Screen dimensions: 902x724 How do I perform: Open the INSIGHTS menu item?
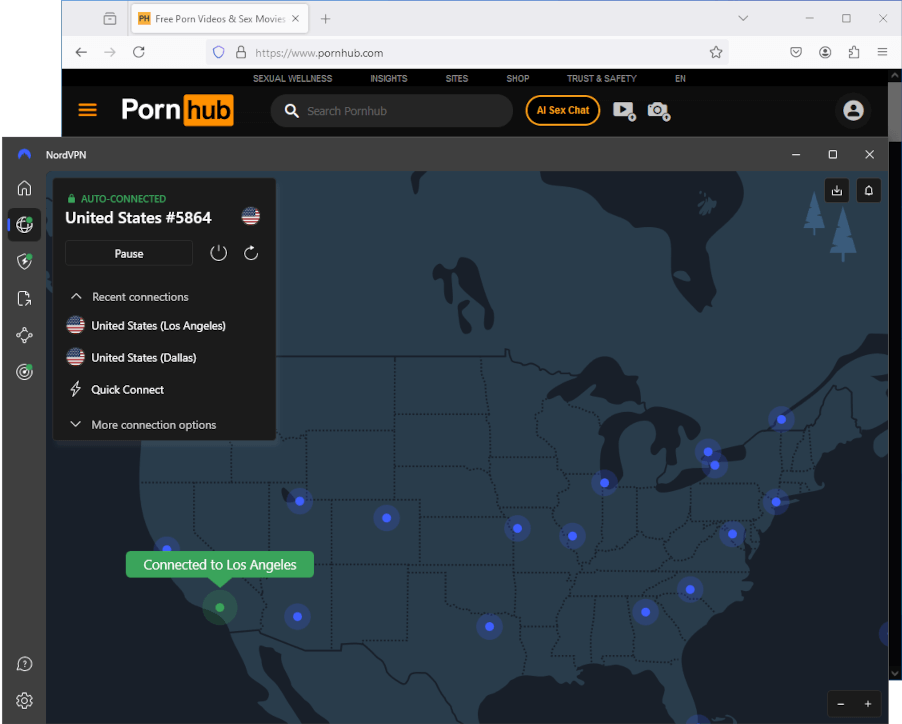click(x=388, y=78)
